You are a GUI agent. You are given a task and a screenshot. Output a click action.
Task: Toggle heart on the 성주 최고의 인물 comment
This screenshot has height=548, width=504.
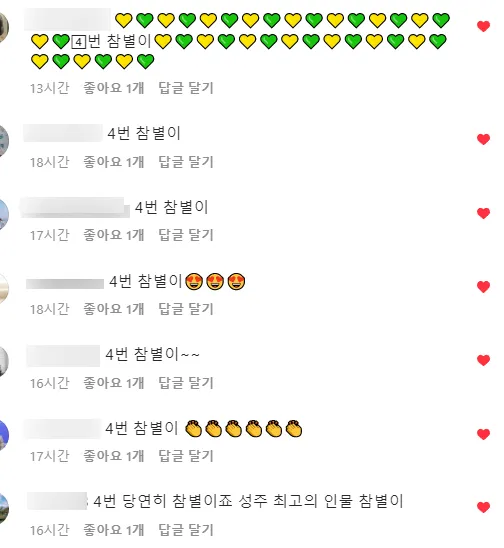tap(483, 507)
